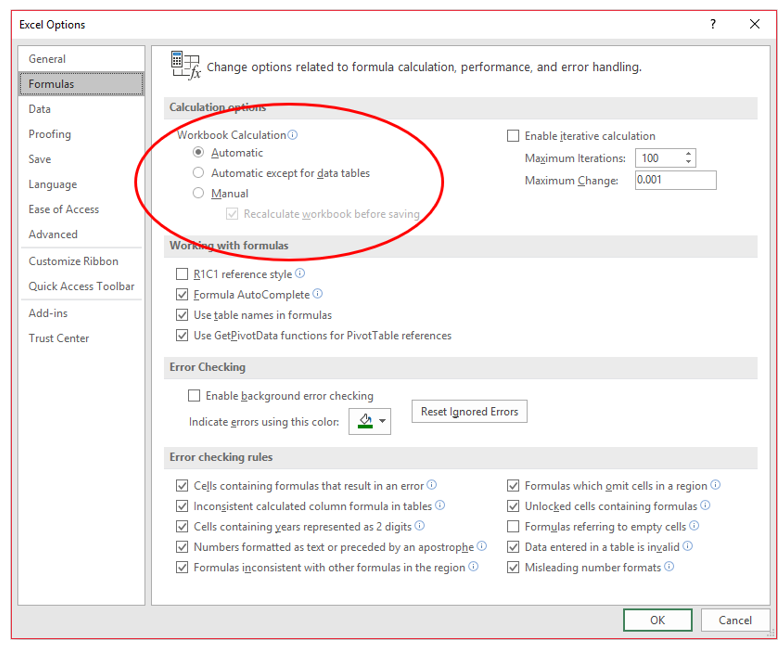Toggle R1C1 reference style checkbox
The height and width of the screenshot is (664, 783).
182,274
